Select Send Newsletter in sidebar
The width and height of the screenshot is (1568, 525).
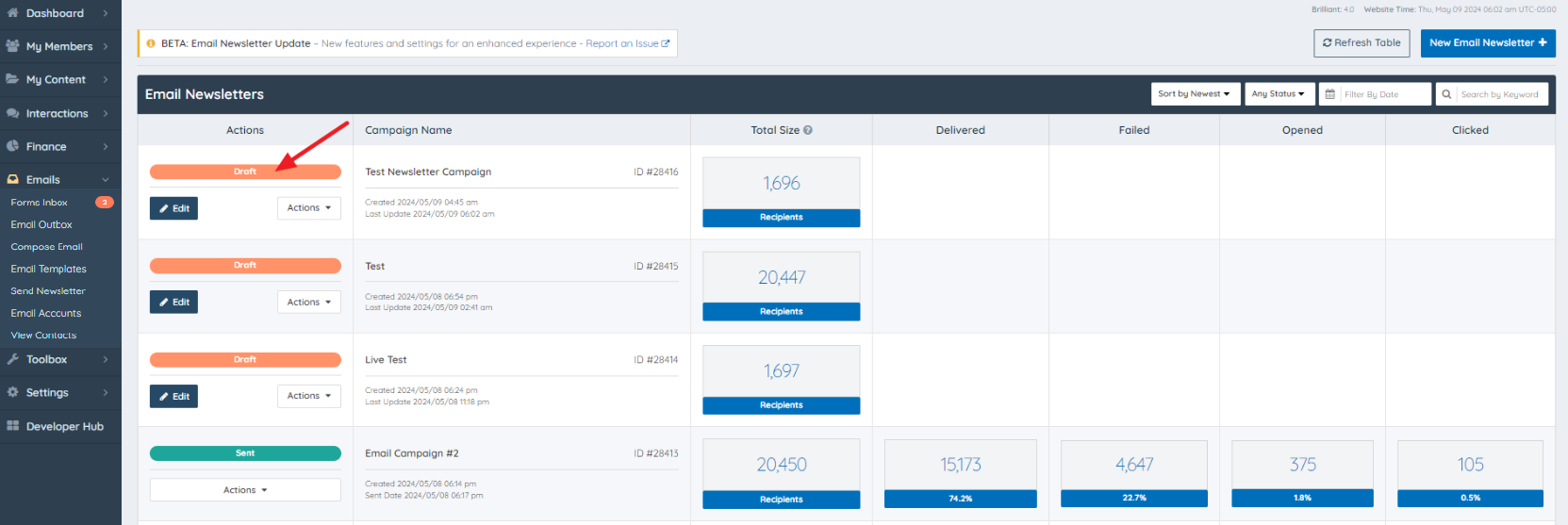click(48, 291)
